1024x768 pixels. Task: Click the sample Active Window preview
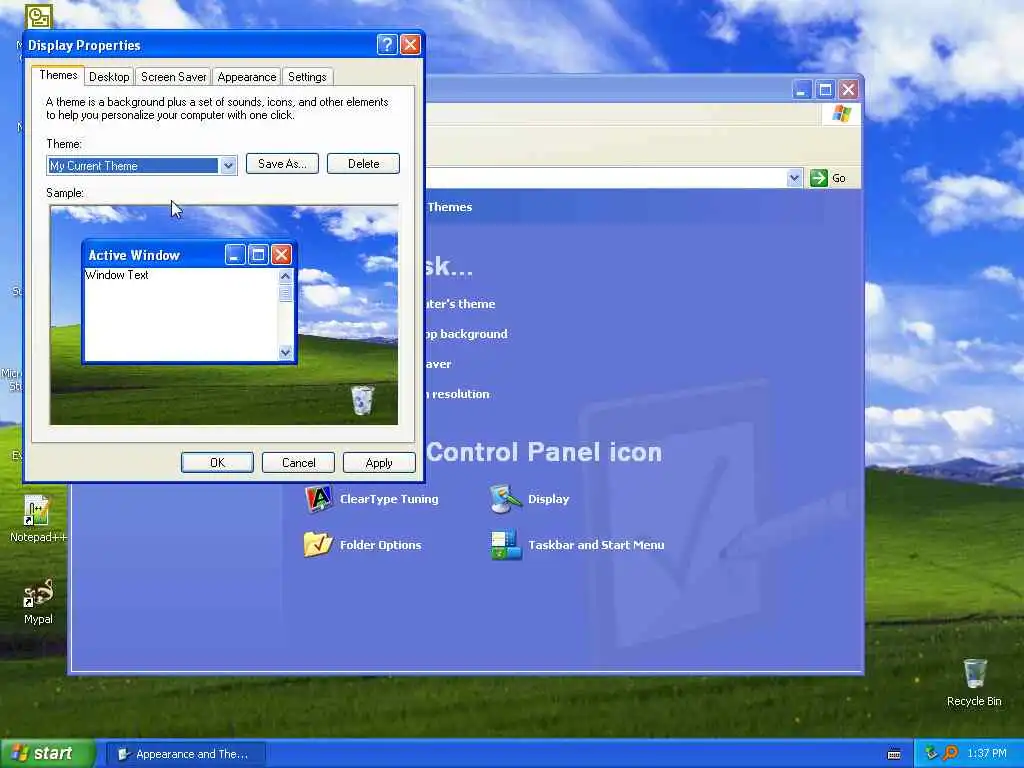coord(189,302)
